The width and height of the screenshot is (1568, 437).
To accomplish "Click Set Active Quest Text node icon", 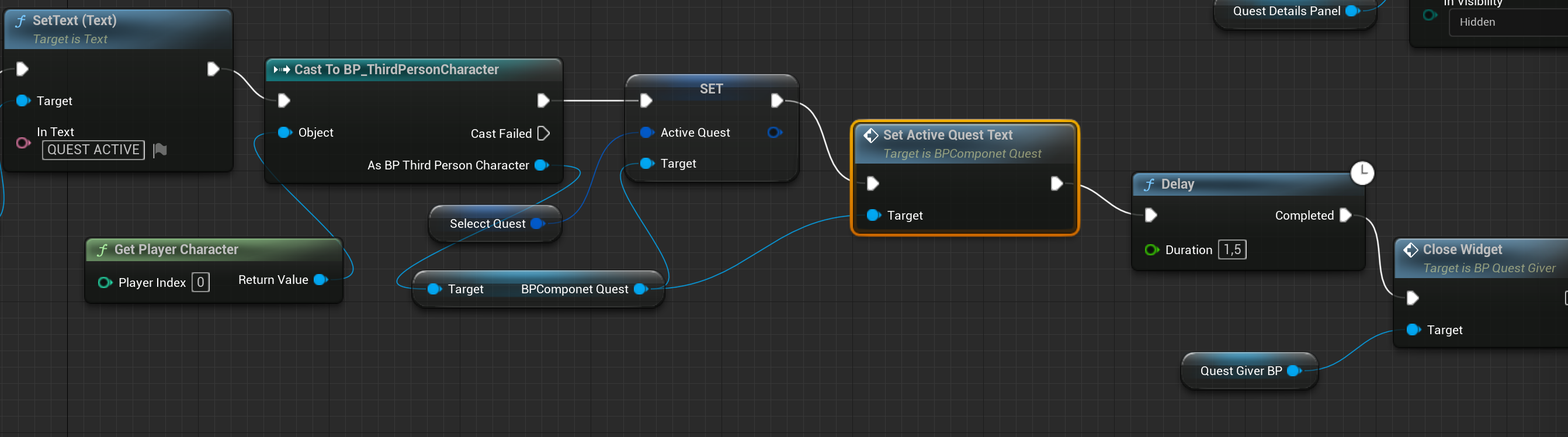I will pos(870,135).
